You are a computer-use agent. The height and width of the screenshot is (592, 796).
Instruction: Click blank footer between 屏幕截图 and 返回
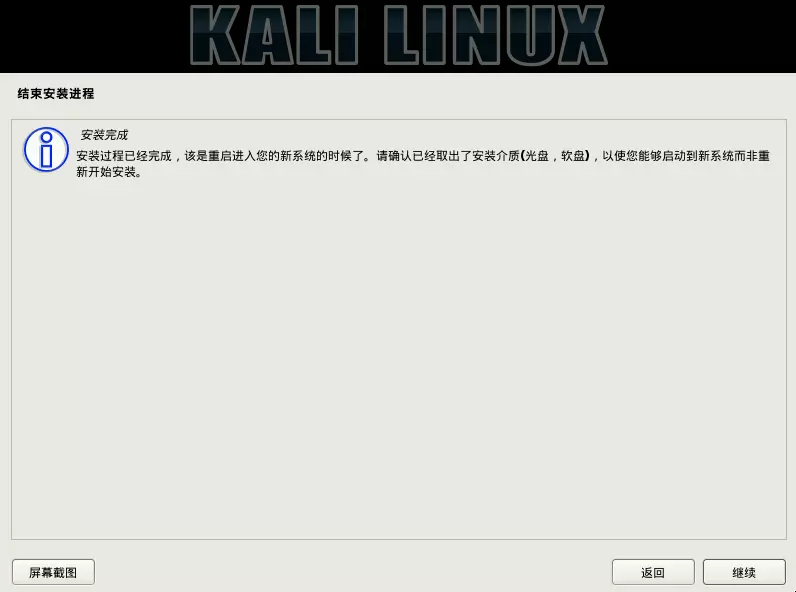tap(353, 572)
